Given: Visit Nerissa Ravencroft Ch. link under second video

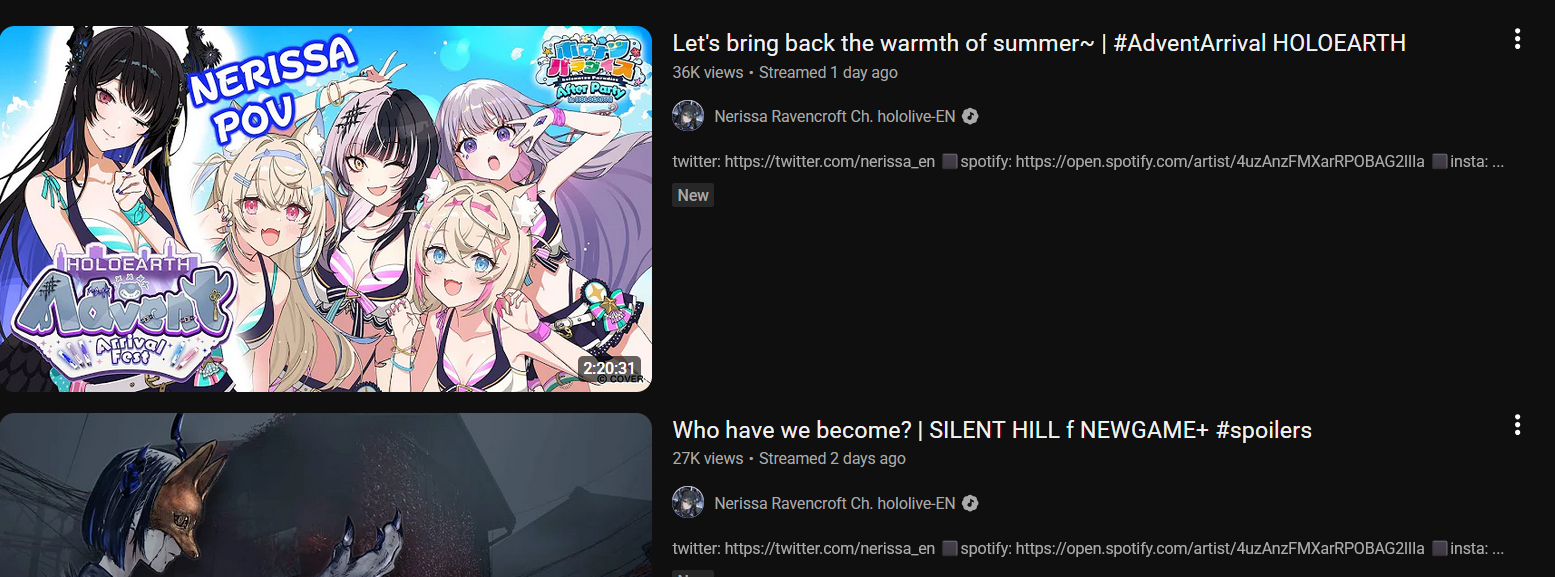Looking at the screenshot, I should coord(835,503).
